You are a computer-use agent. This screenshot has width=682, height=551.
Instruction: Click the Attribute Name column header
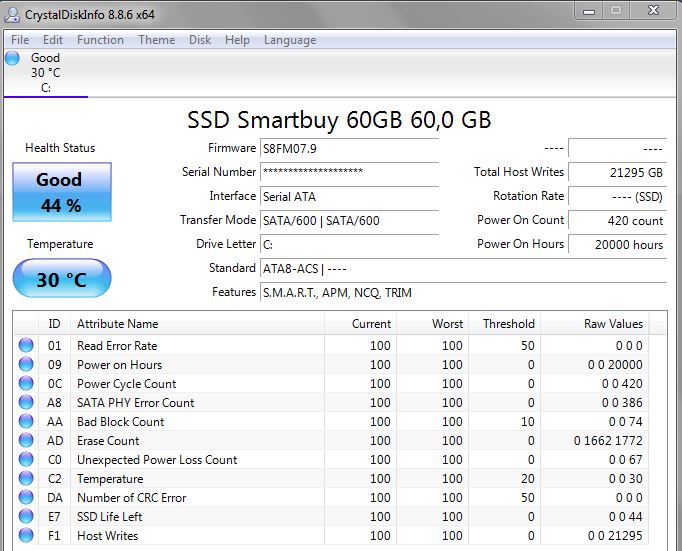197,324
